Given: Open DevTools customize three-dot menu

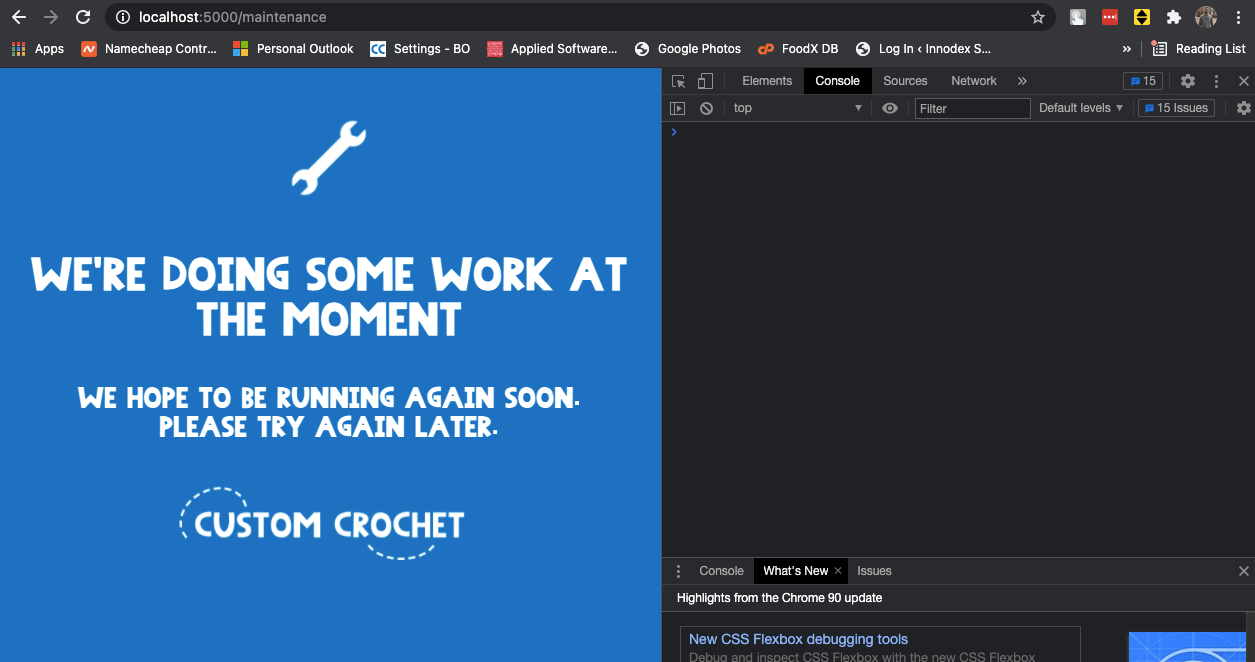Looking at the screenshot, I should [x=1216, y=81].
